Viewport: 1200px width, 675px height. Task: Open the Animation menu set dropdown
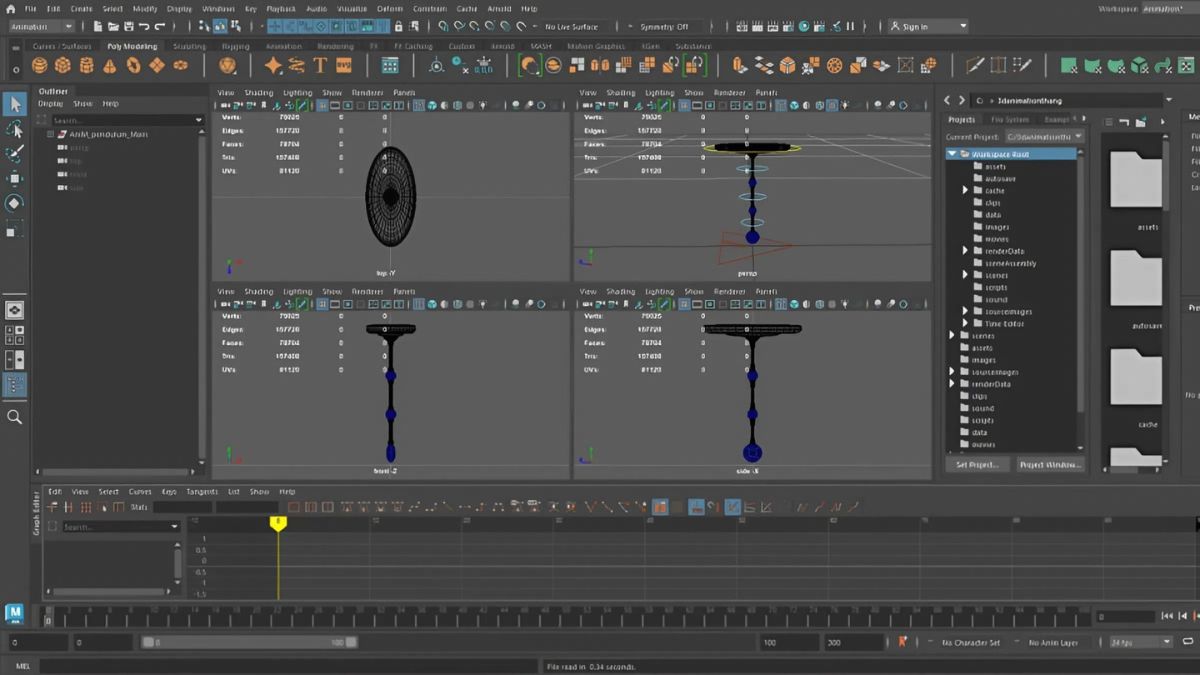point(40,26)
